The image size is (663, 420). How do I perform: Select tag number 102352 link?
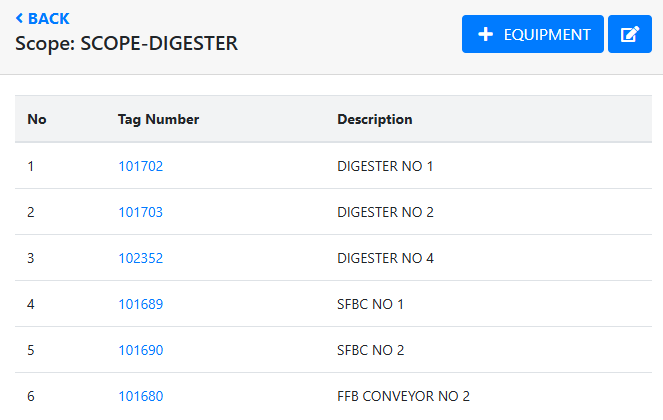tap(140, 258)
